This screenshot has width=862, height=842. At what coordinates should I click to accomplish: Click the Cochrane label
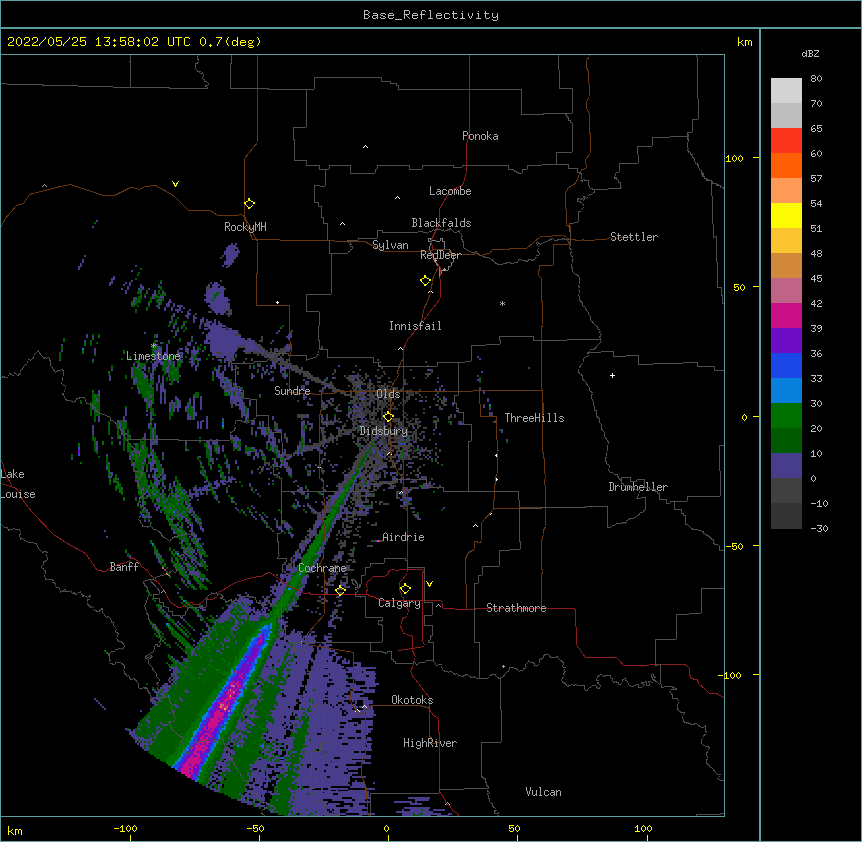tap(322, 568)
